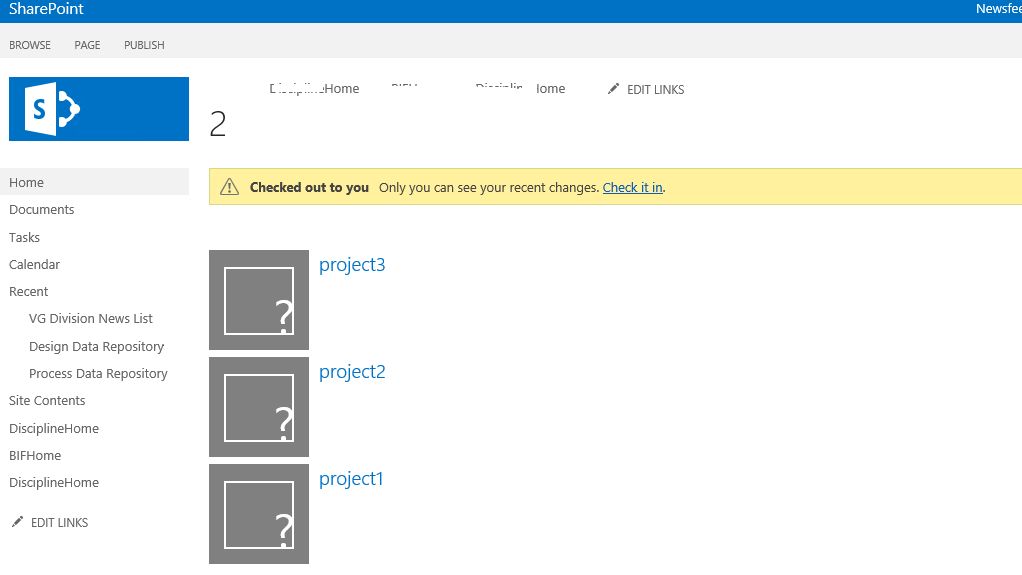Open VG Division News List
Image resolution: width=1022 pixels, height=575 pixels.
(x=91, y=319)
